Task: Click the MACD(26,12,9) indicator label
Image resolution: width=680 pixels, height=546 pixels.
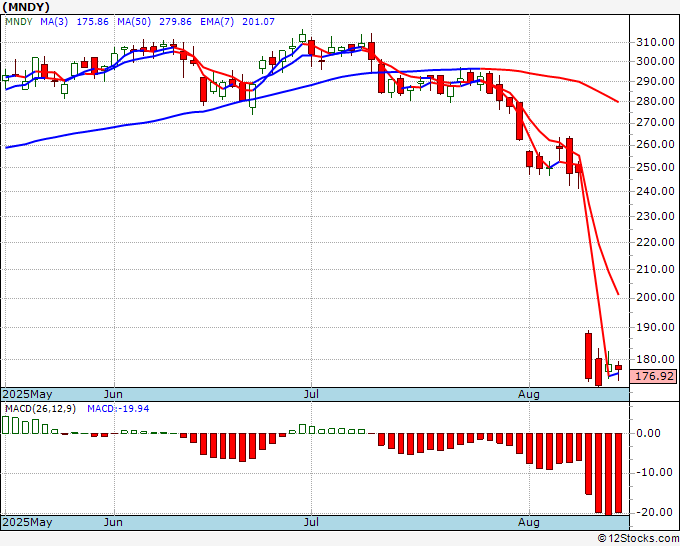Action: [40, 409]
